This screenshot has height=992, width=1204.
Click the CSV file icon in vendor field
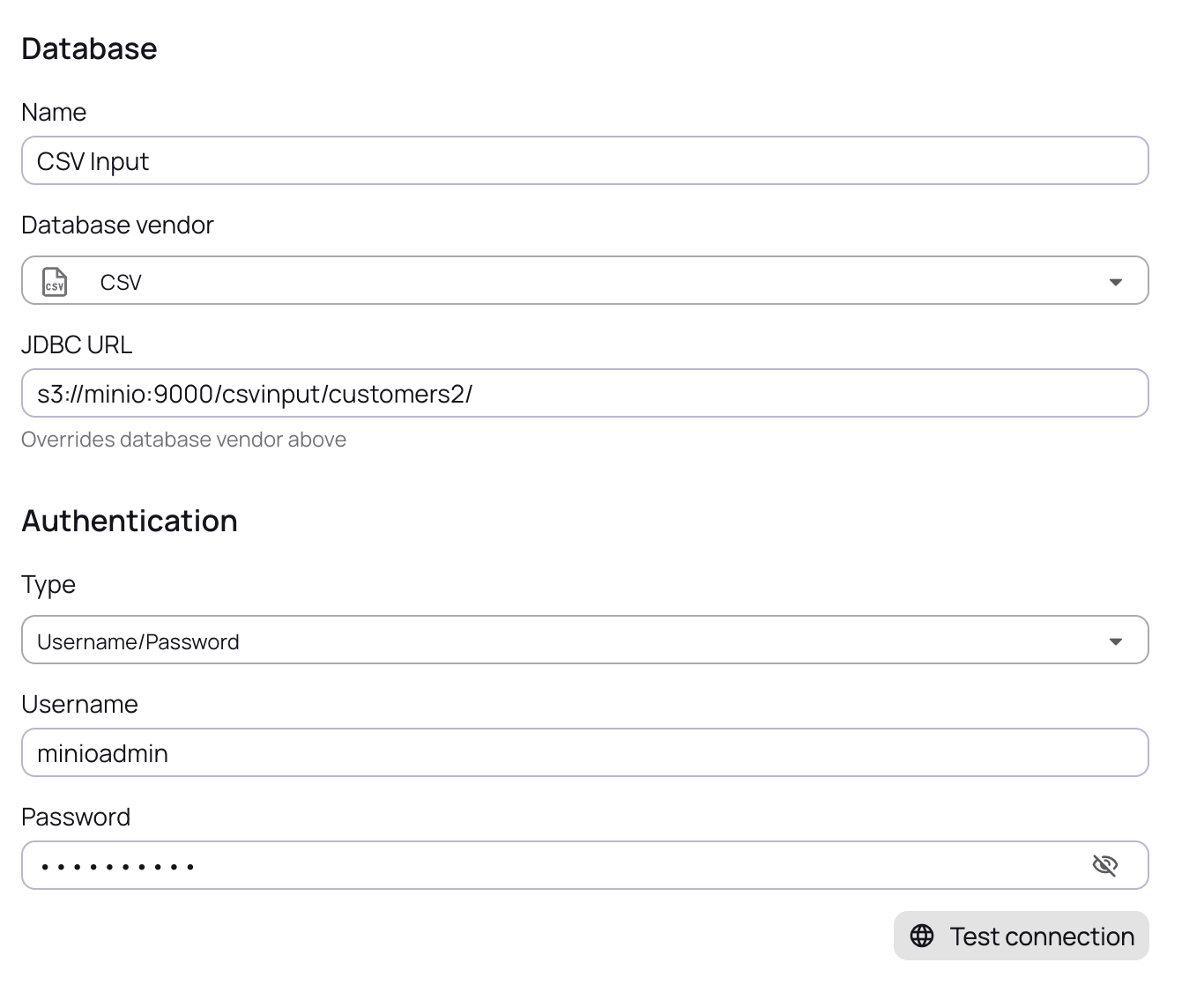coord(55,282)
